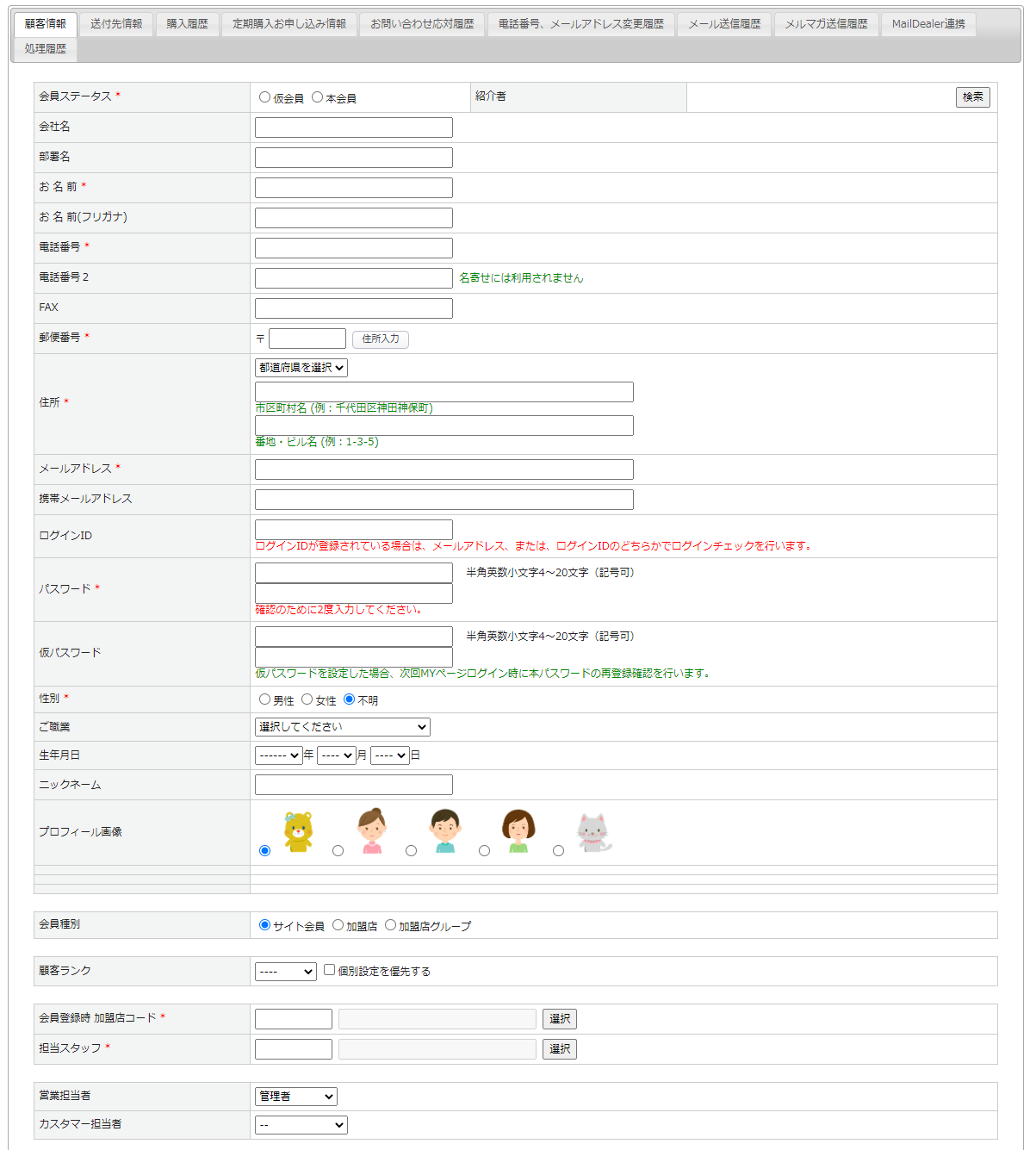This screenshot has height=1150, width=1036.
Task: Click the 住所入力 button
Action: coord(381,339)
